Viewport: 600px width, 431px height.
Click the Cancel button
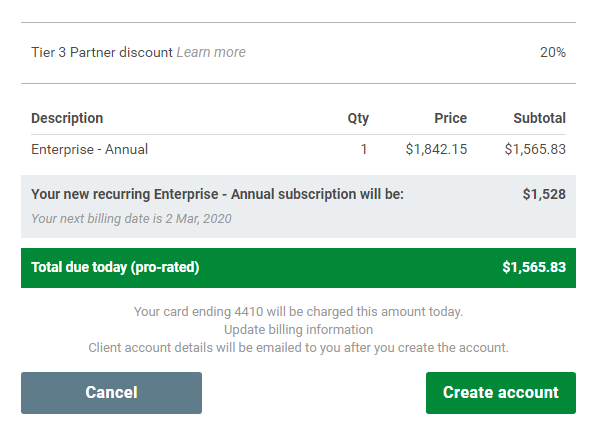coord(111,393)
